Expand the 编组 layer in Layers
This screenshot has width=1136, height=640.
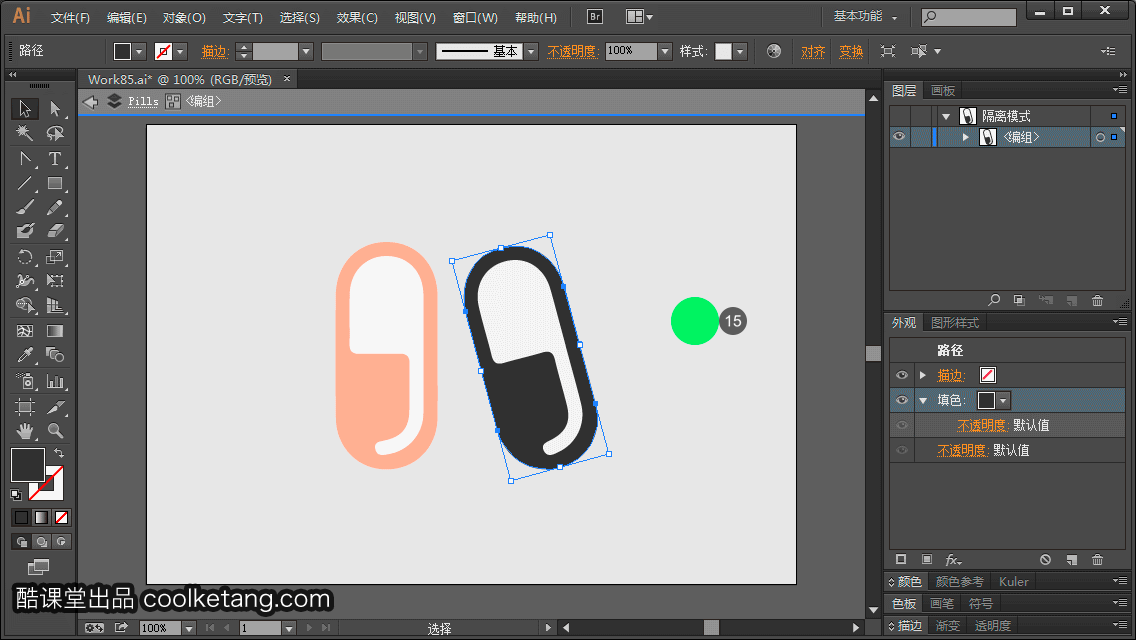pyautogui.click(x=966, y=137)
